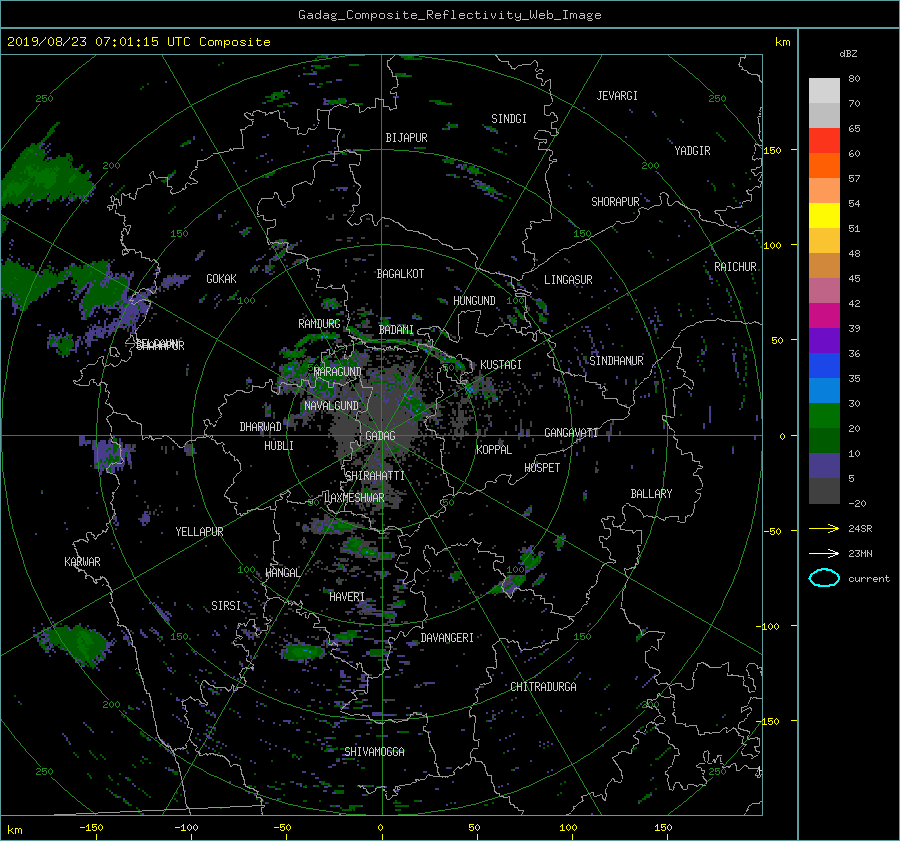The height and width of the screenshot is (841, 900).
Task: Click the SHIVAMOGGA city label
Action: tap(374, 752)
